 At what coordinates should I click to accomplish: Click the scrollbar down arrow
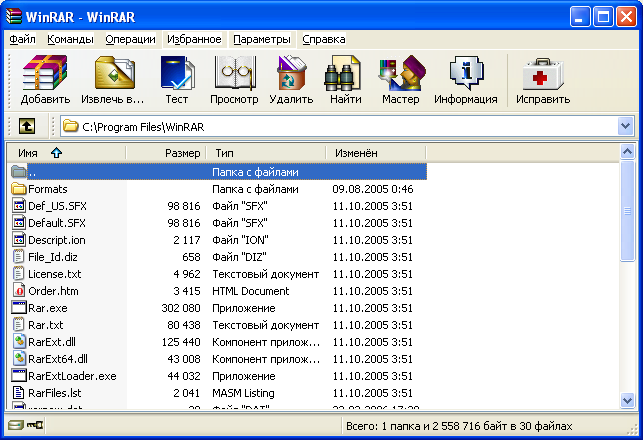[x=627, y=400]
